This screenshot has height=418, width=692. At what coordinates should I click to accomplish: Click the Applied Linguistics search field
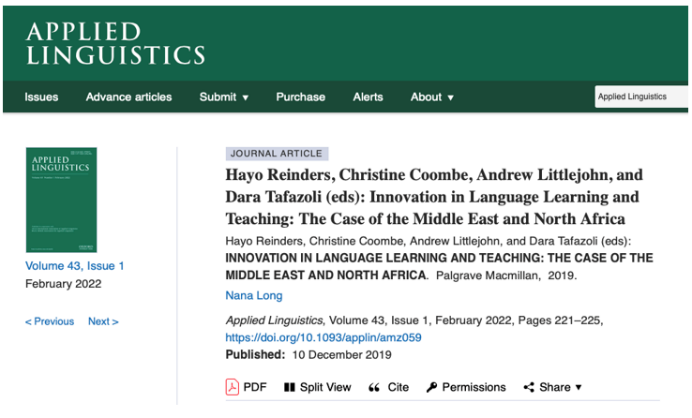[x=641, y=97]
